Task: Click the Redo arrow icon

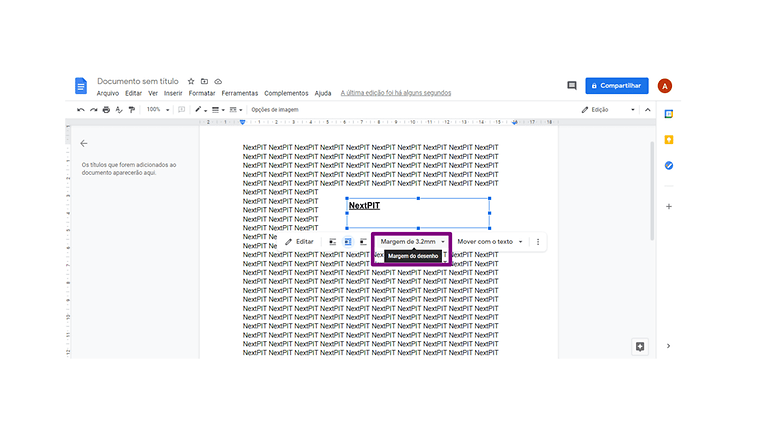Action: click(x=93, y=110)
